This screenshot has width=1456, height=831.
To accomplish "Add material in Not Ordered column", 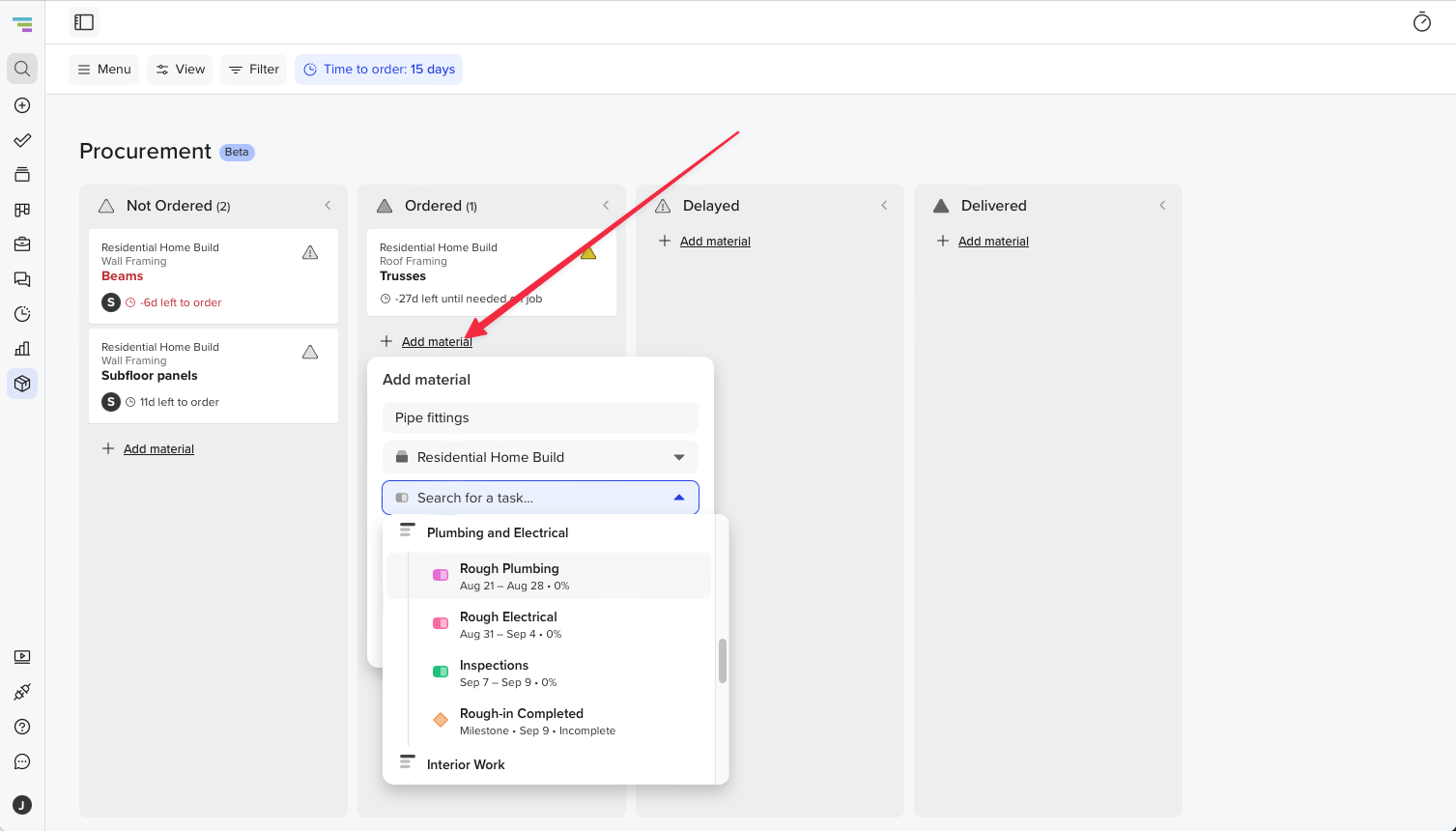I will coord(158,448).
